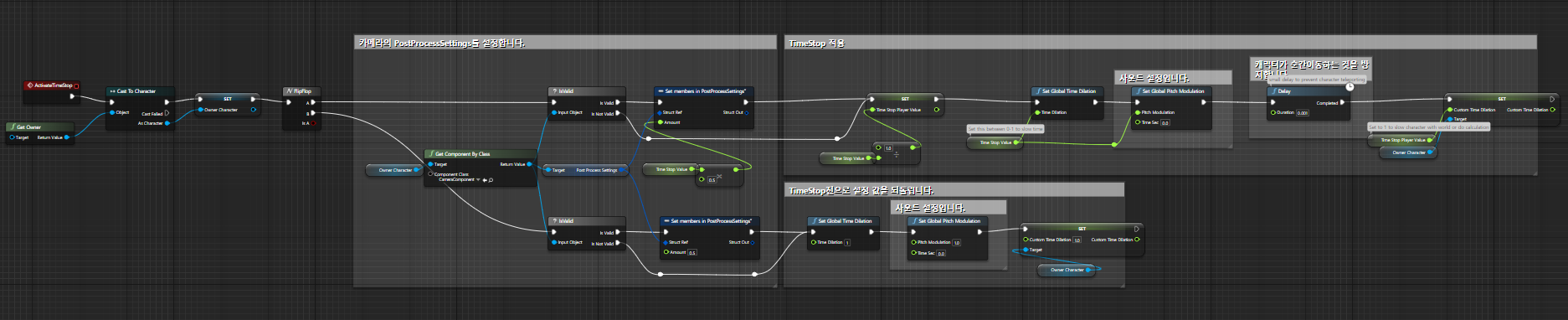Select the 'TimeStop 적용' comment header
The image size is (1568, 320).
(1159, 43)
